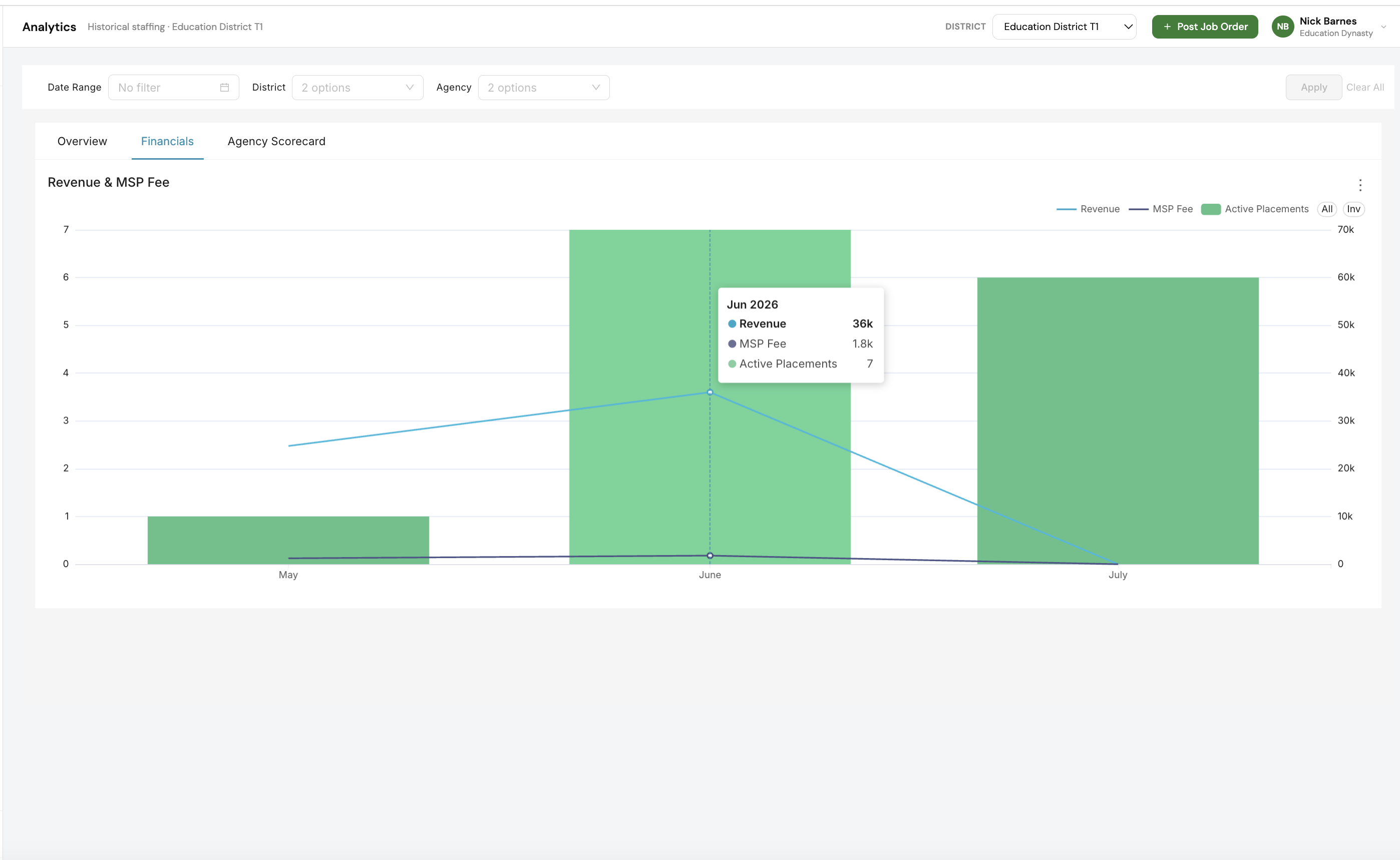Click the 'May' x-axis label

(288, 575)
